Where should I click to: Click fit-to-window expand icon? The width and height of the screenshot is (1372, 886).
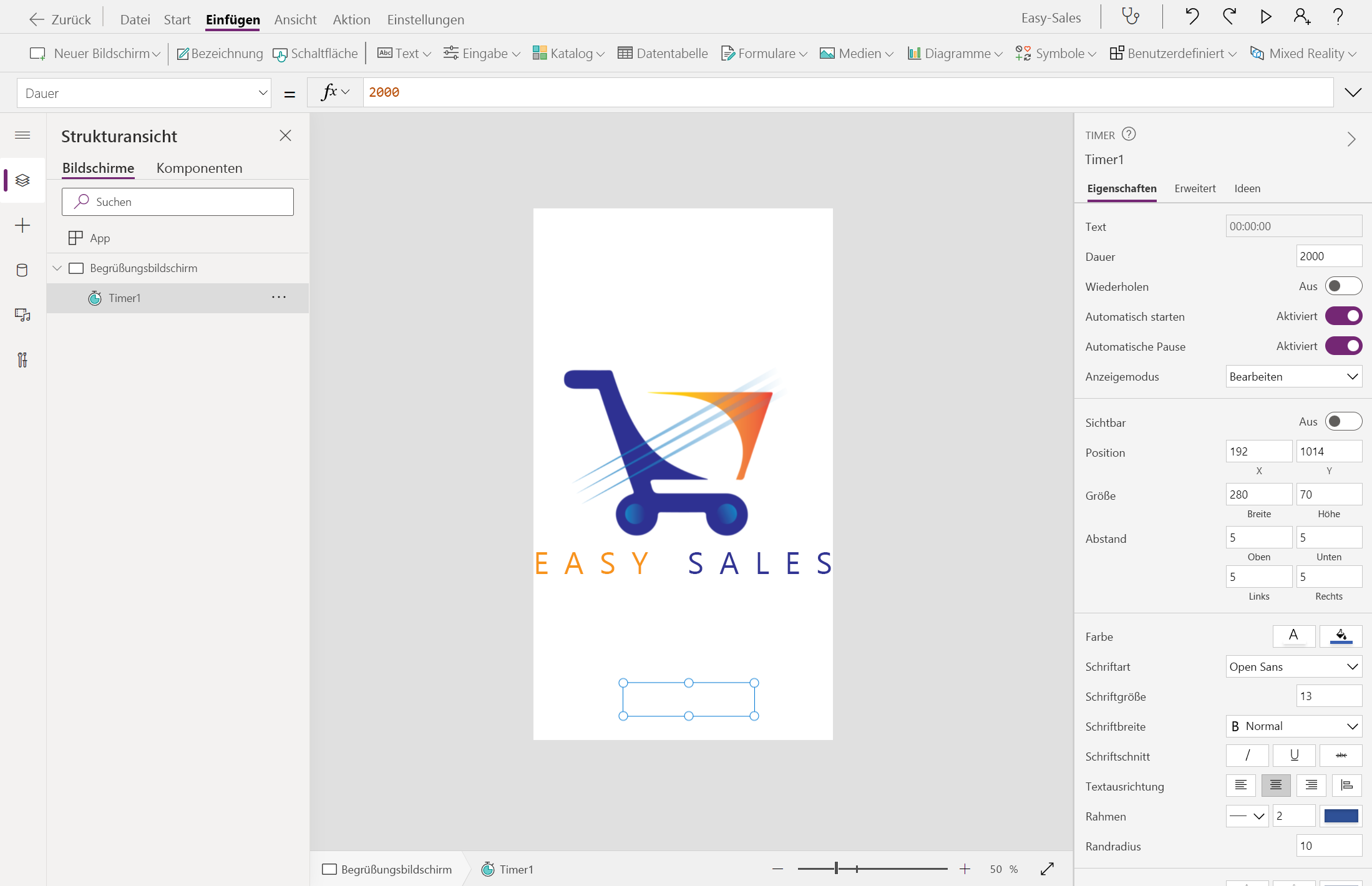1047,869
